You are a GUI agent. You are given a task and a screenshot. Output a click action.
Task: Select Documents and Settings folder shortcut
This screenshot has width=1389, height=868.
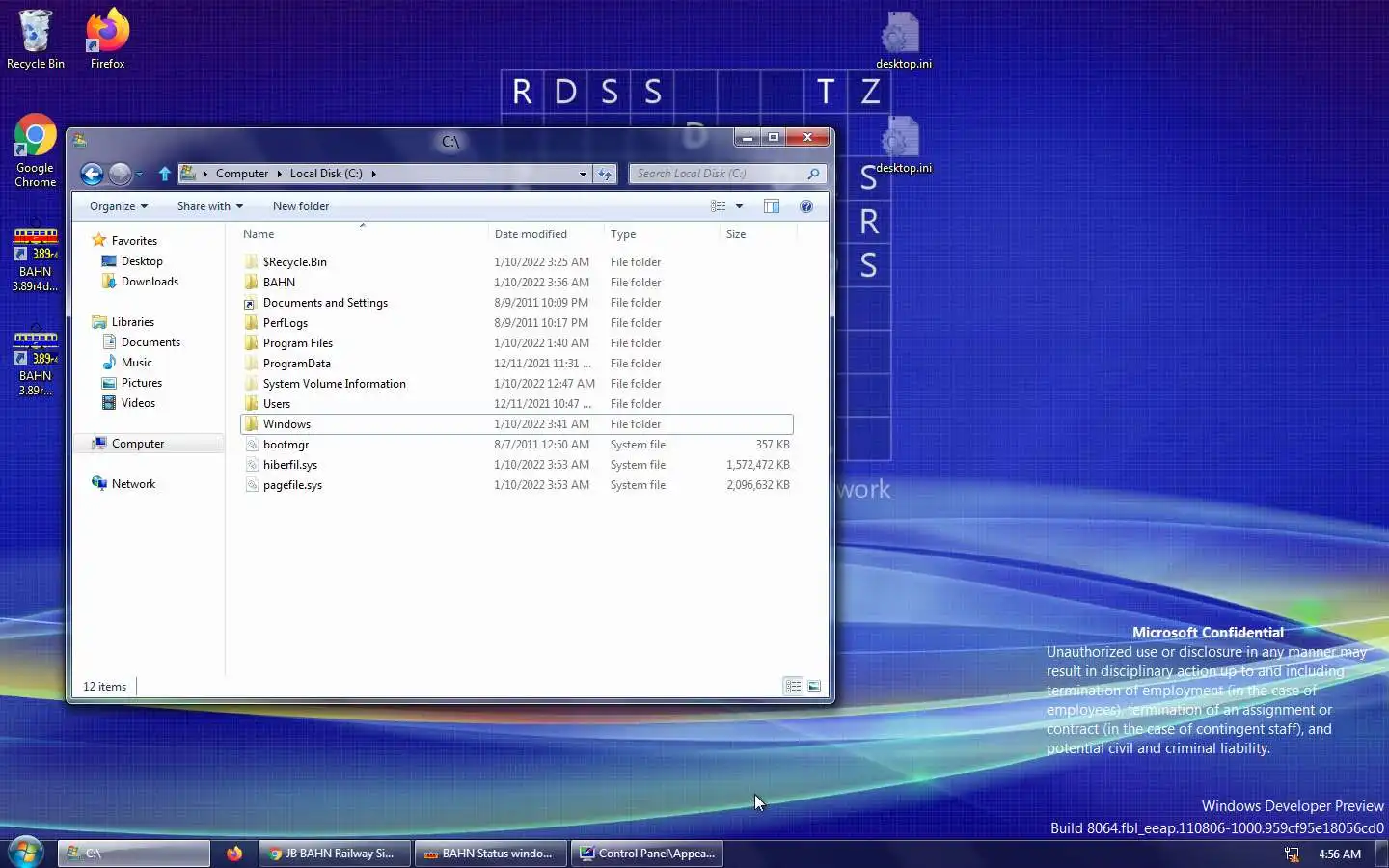point(517,303)
